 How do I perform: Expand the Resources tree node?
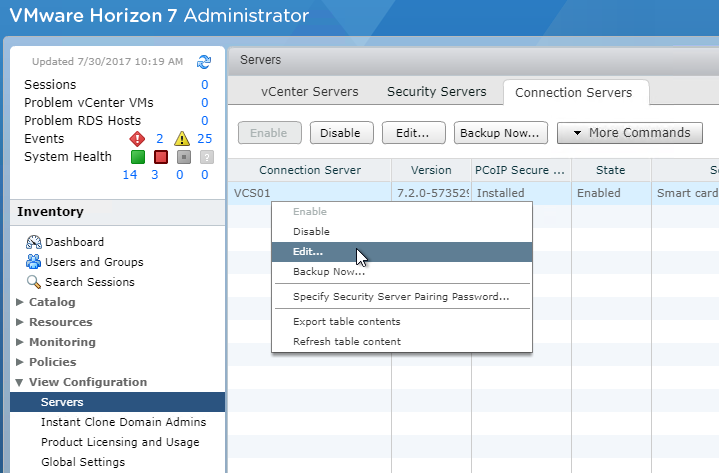[x=20, y=322]
